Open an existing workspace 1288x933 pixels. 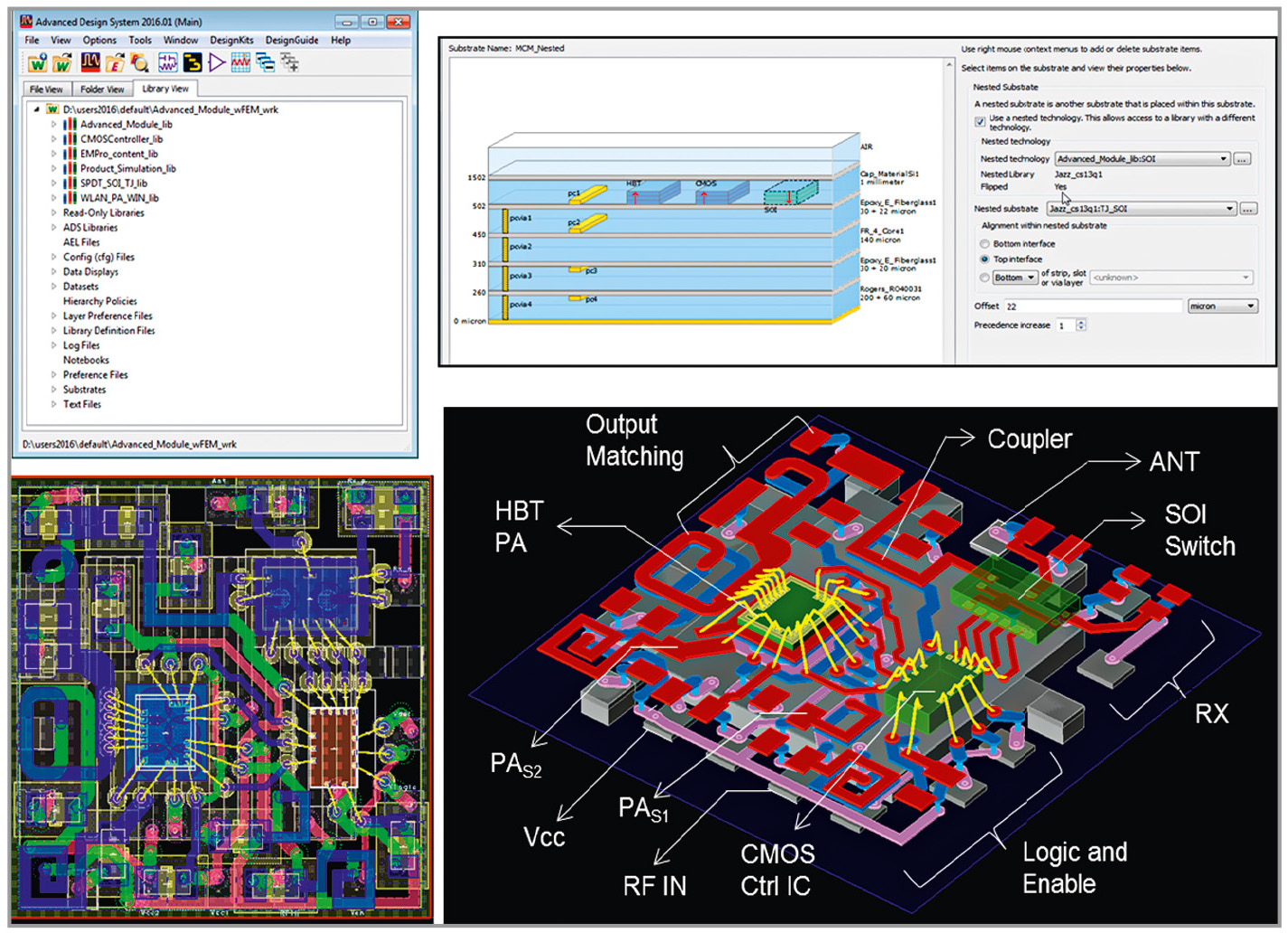coord(61,63)
